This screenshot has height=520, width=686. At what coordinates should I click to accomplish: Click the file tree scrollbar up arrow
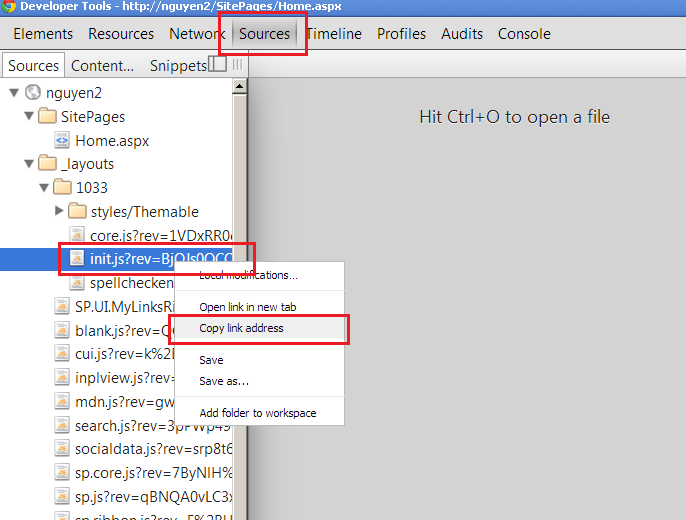[x=240, y=87]
